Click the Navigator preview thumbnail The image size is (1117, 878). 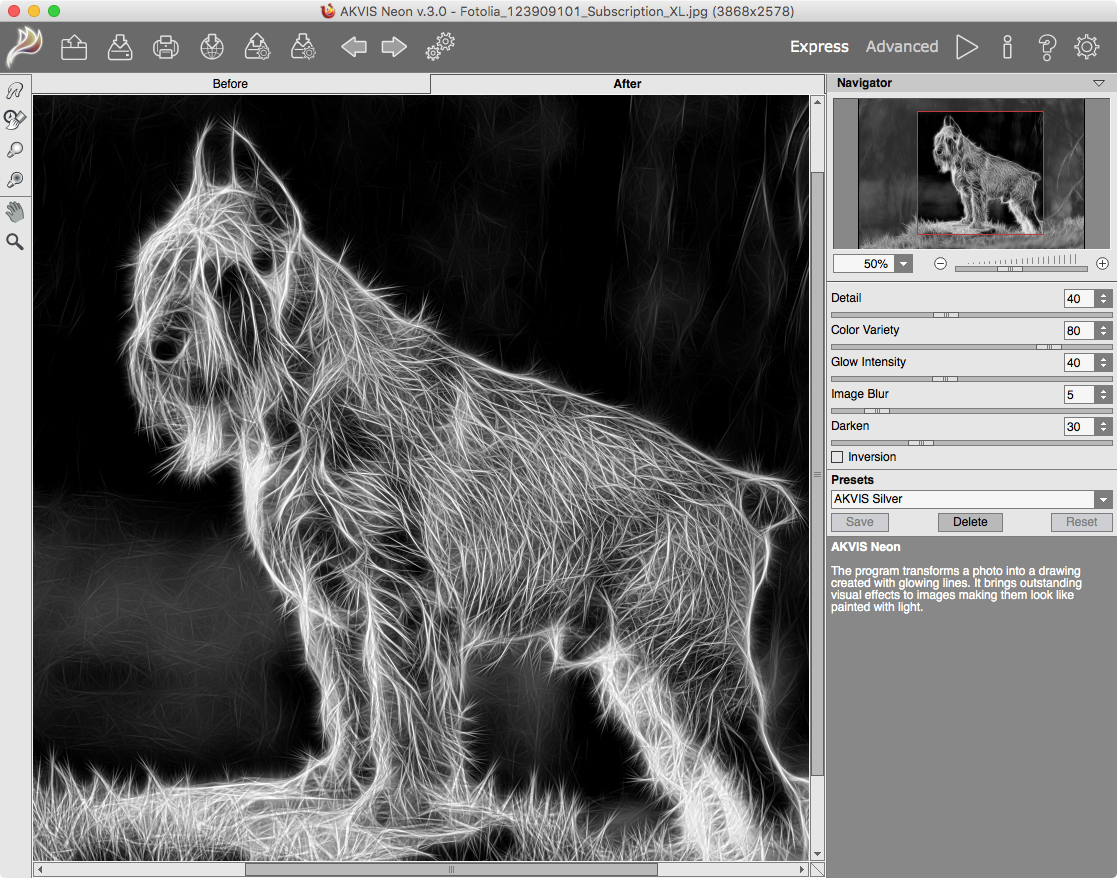[971, 174]
